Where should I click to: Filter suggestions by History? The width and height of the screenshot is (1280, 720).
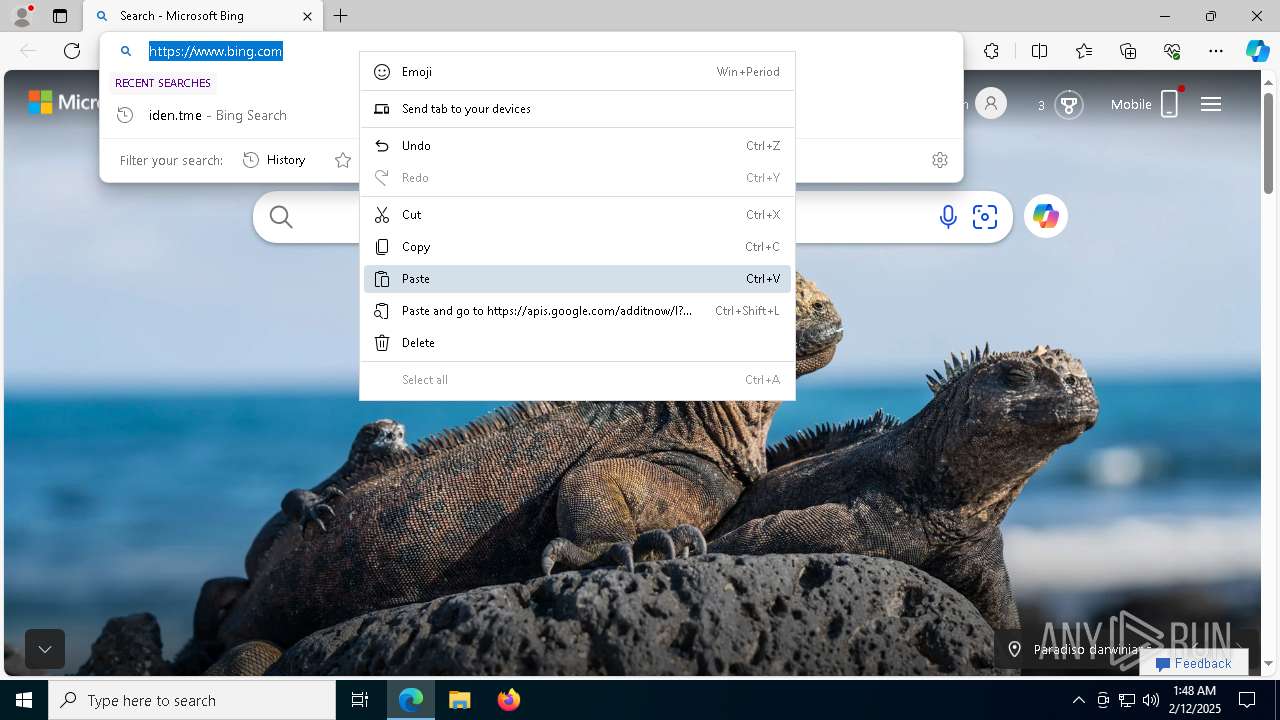click(275, 160)
